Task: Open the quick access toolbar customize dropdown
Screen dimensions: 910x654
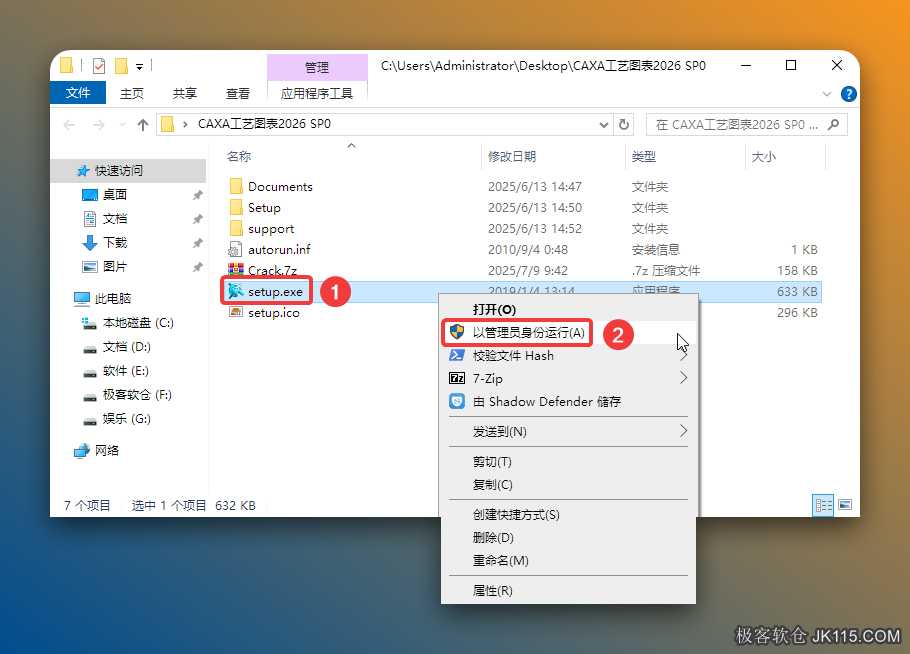Action: click(x=139, y=67)
